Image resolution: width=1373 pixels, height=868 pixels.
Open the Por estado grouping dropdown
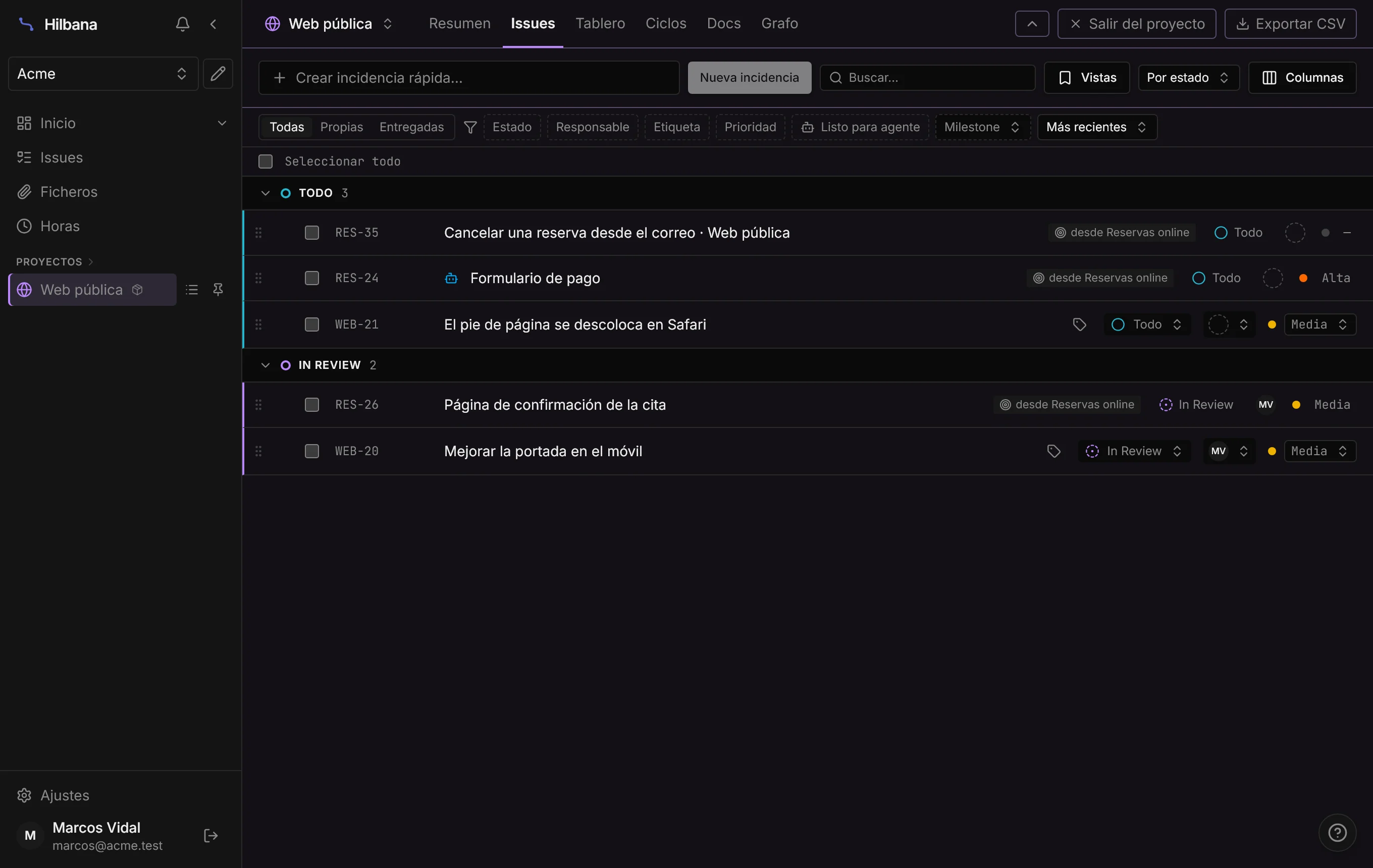pos(1188,78)
